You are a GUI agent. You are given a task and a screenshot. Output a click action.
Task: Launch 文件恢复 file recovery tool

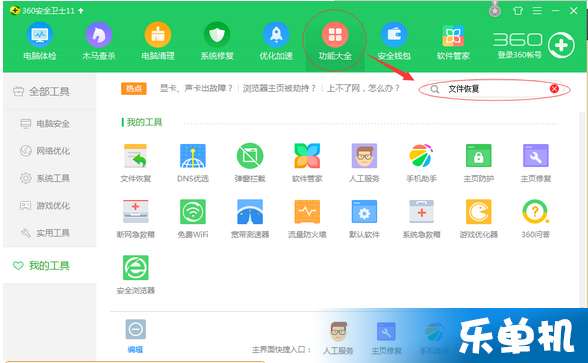click(135, 156)
